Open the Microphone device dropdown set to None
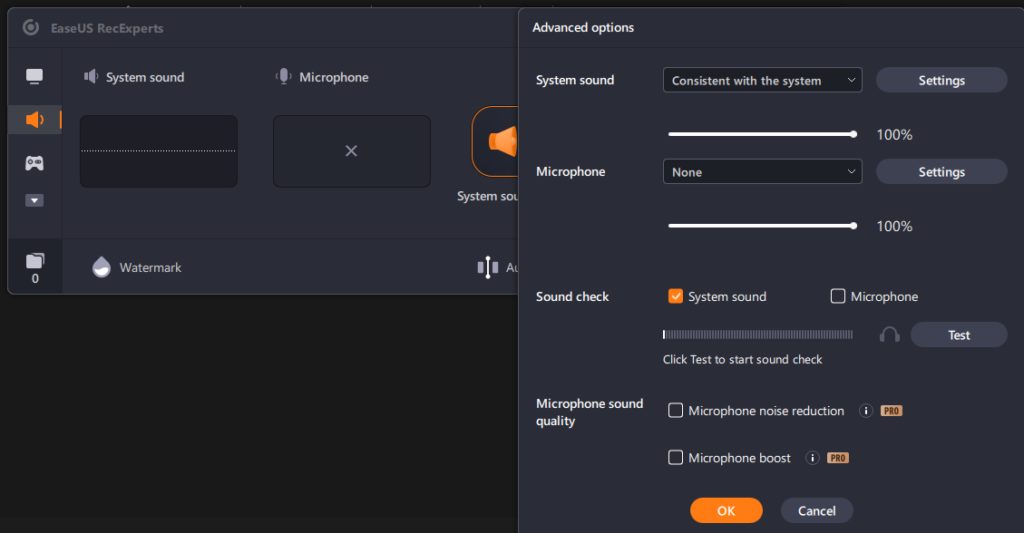Image resolution: width=1024 pixels, height=533 pixels. (x=762, y=172)
